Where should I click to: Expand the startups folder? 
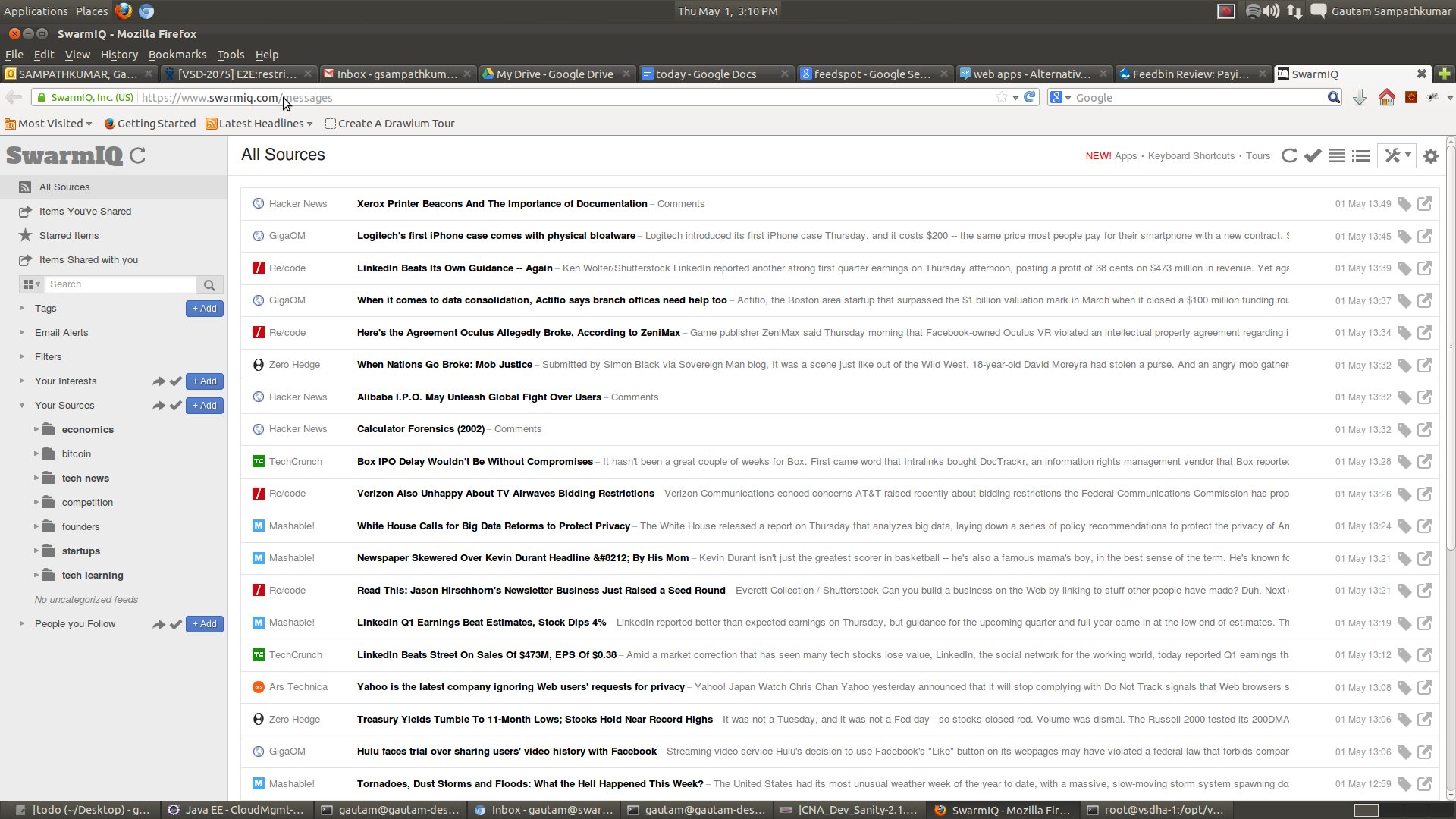pos(36,551)
